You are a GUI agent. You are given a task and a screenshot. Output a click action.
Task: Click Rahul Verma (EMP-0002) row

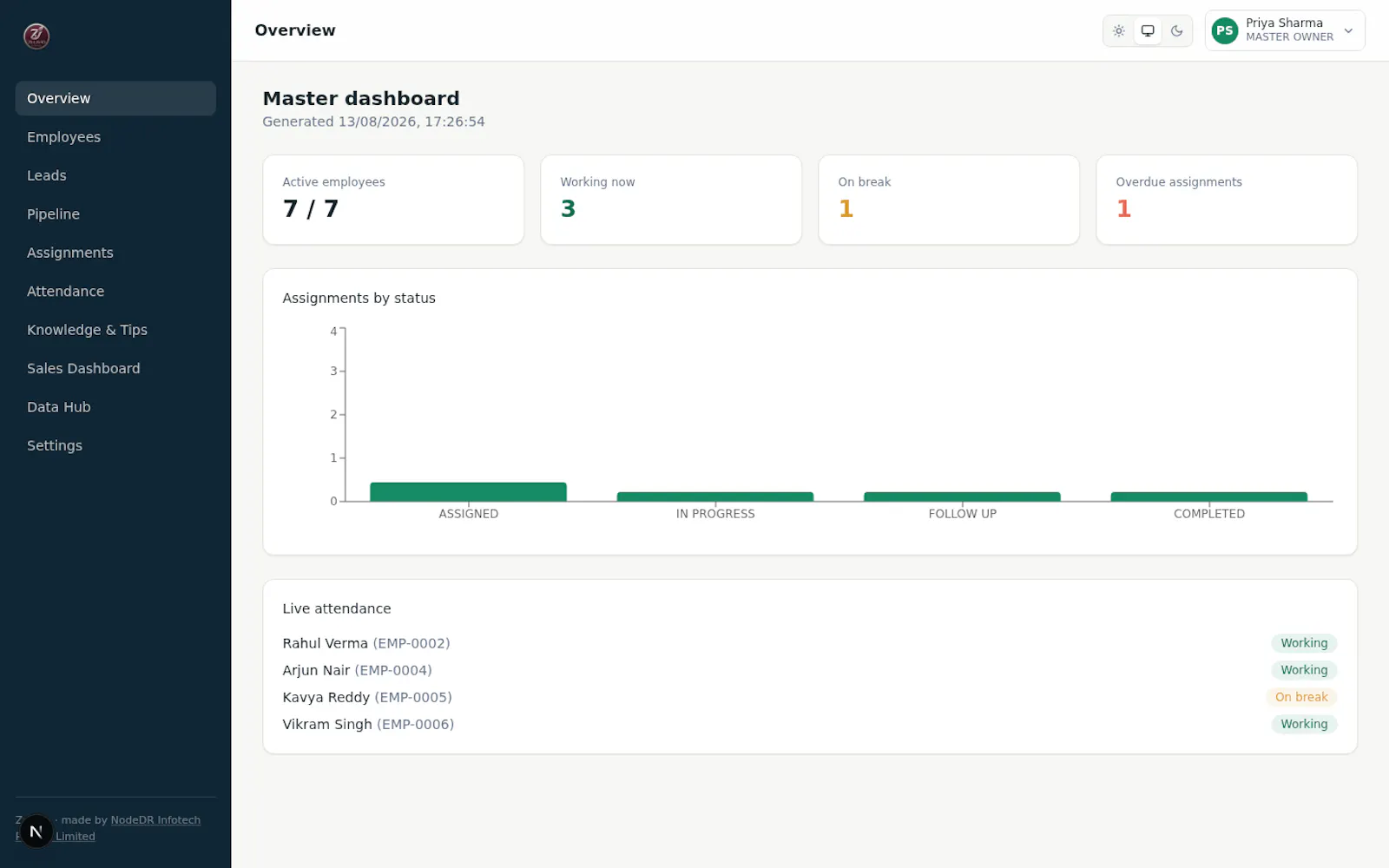tap(810, 643)
